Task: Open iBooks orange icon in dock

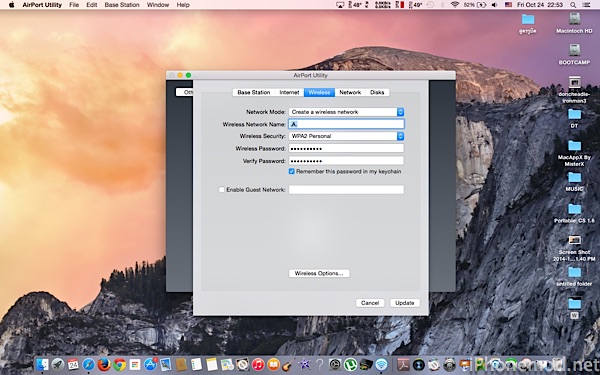Action: pos(273,365)
